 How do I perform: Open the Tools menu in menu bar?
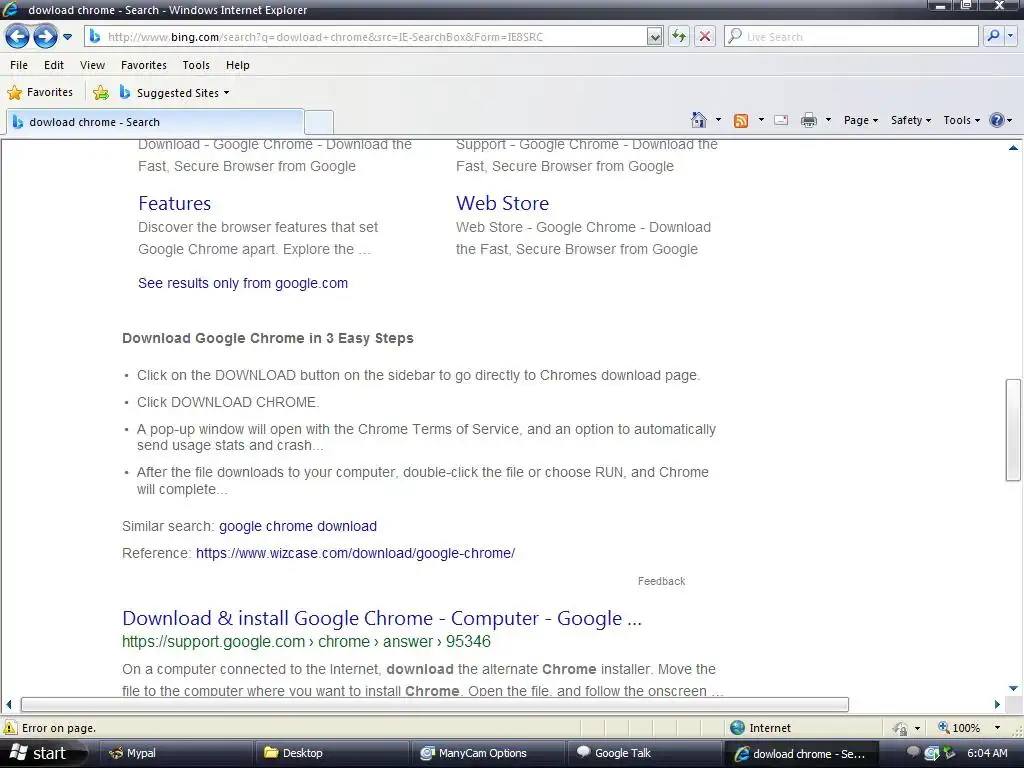coord(196,65)
